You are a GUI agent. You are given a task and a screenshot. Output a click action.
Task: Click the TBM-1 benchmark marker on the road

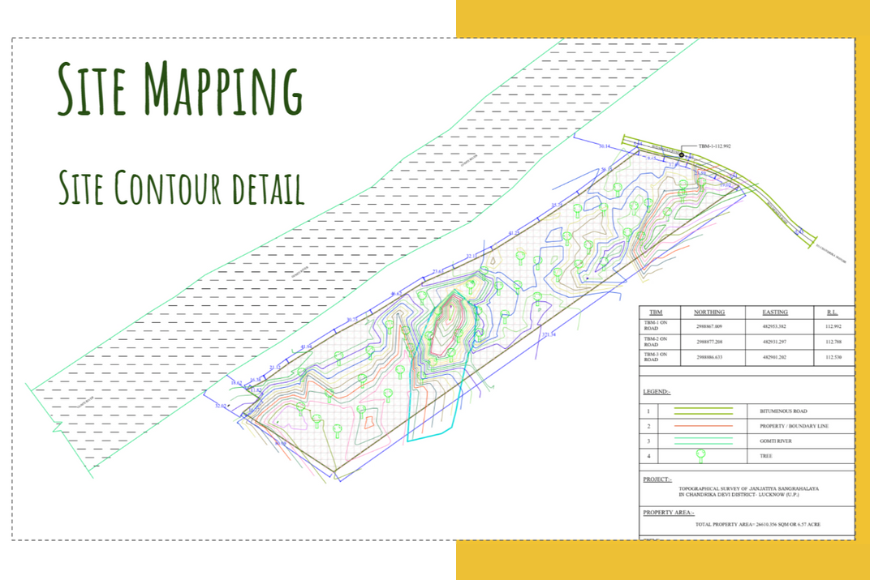click(680, 155)
